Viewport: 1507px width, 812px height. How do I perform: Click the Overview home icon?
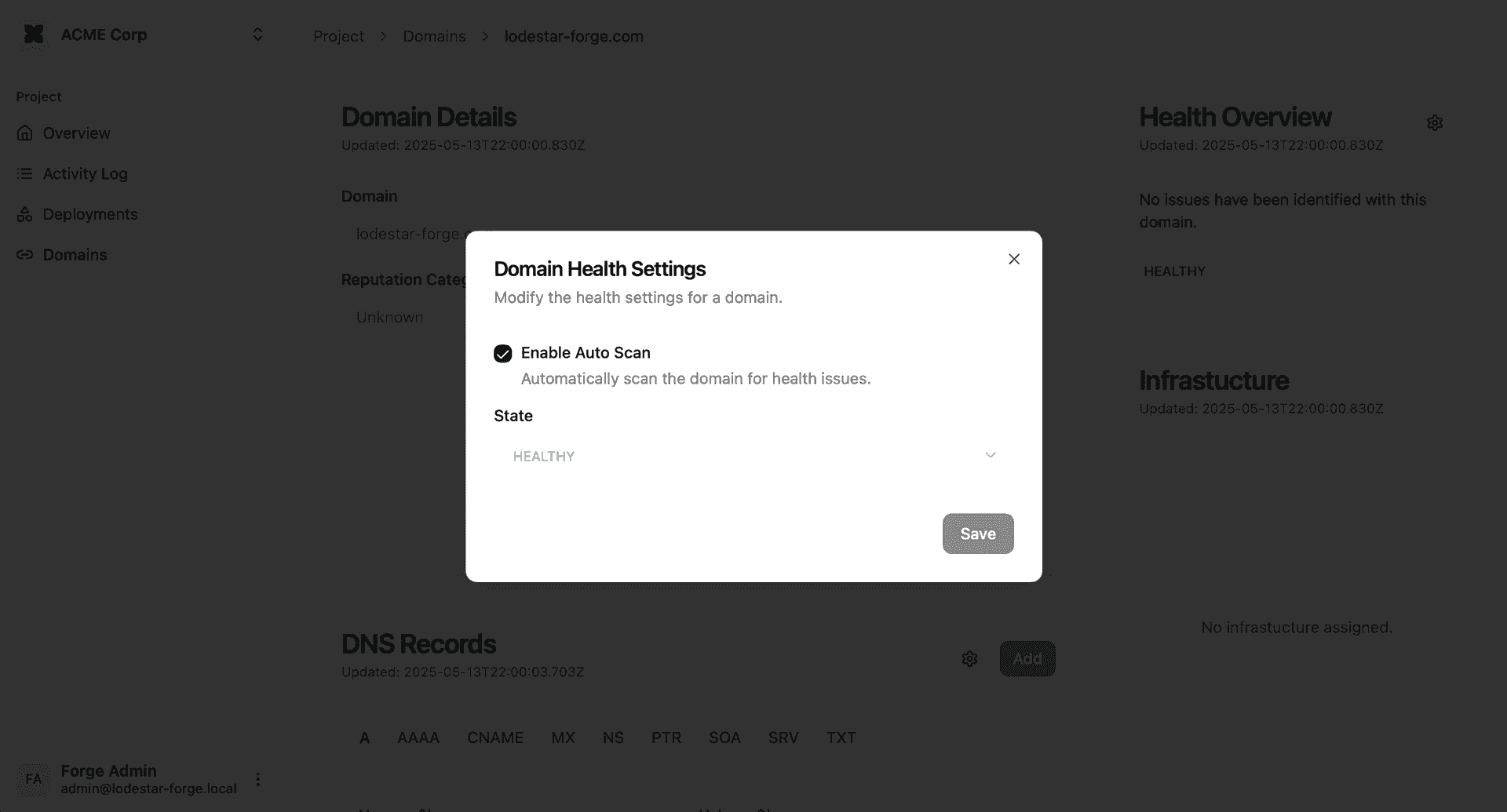[25, 133]
